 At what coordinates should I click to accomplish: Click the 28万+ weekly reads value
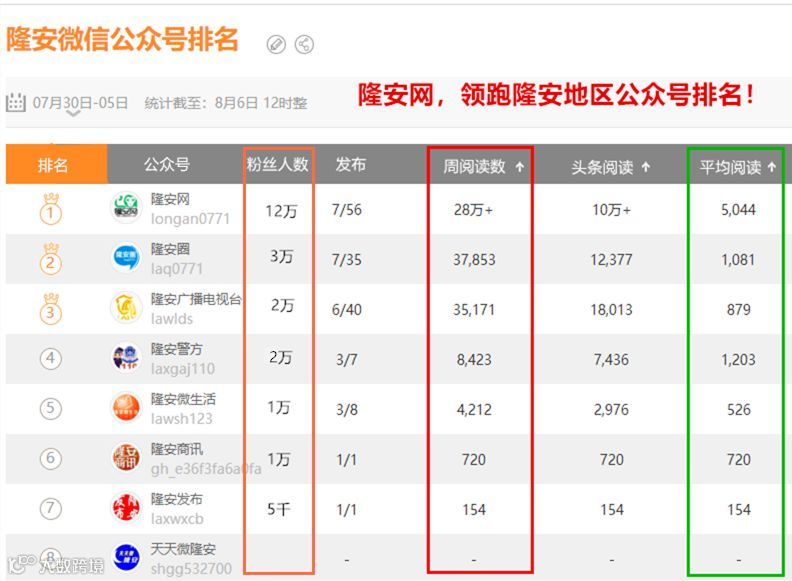473,210
